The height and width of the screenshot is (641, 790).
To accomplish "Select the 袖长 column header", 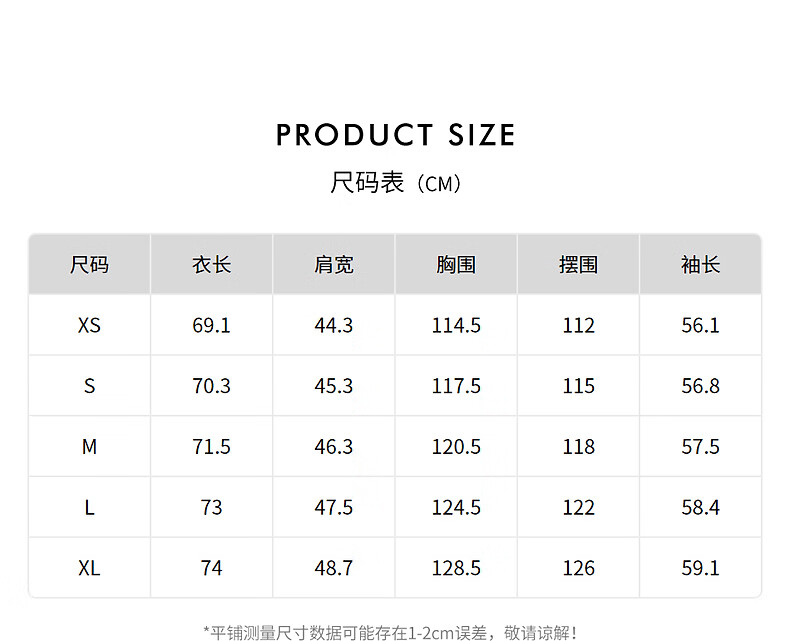I will pos(700,265).
